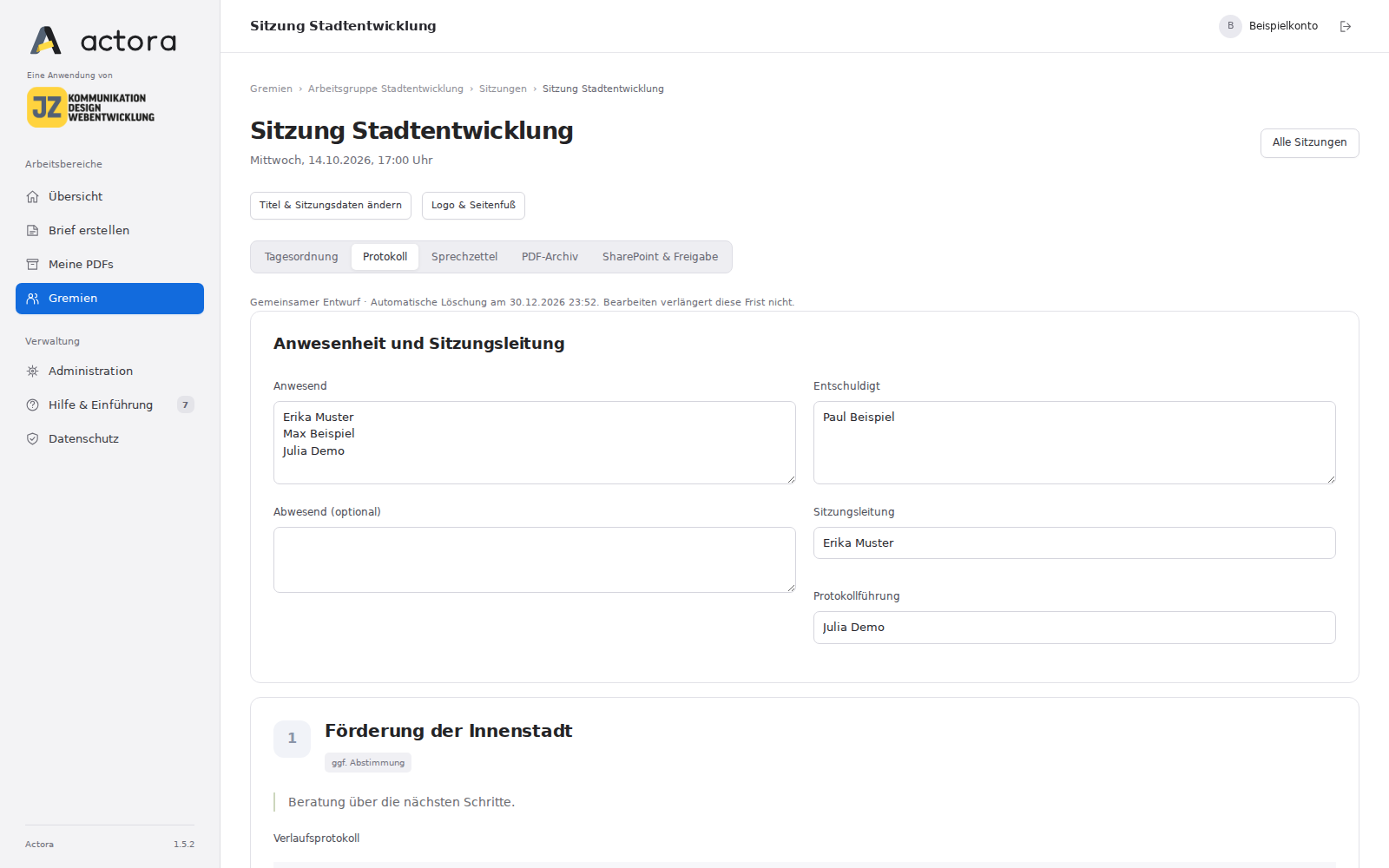The height and width of the screenshot is (868, 1389).
Task: Open the Hilfe & Einführung badge 7
Action: click(x=185, y=405)
